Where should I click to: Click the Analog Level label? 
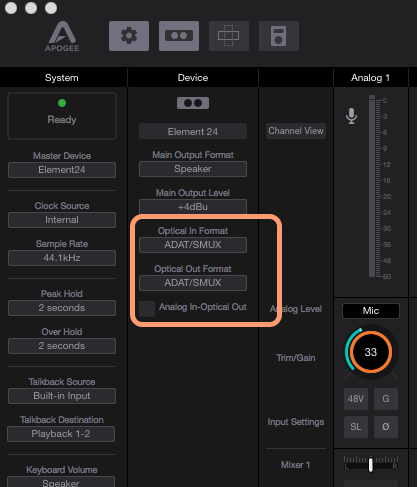coord(296,309)
